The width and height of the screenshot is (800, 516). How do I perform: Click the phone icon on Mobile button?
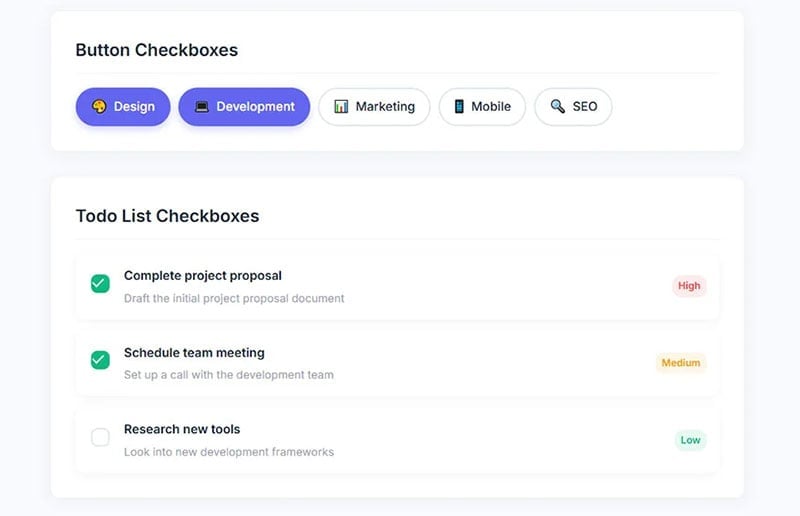pos(459,107)
